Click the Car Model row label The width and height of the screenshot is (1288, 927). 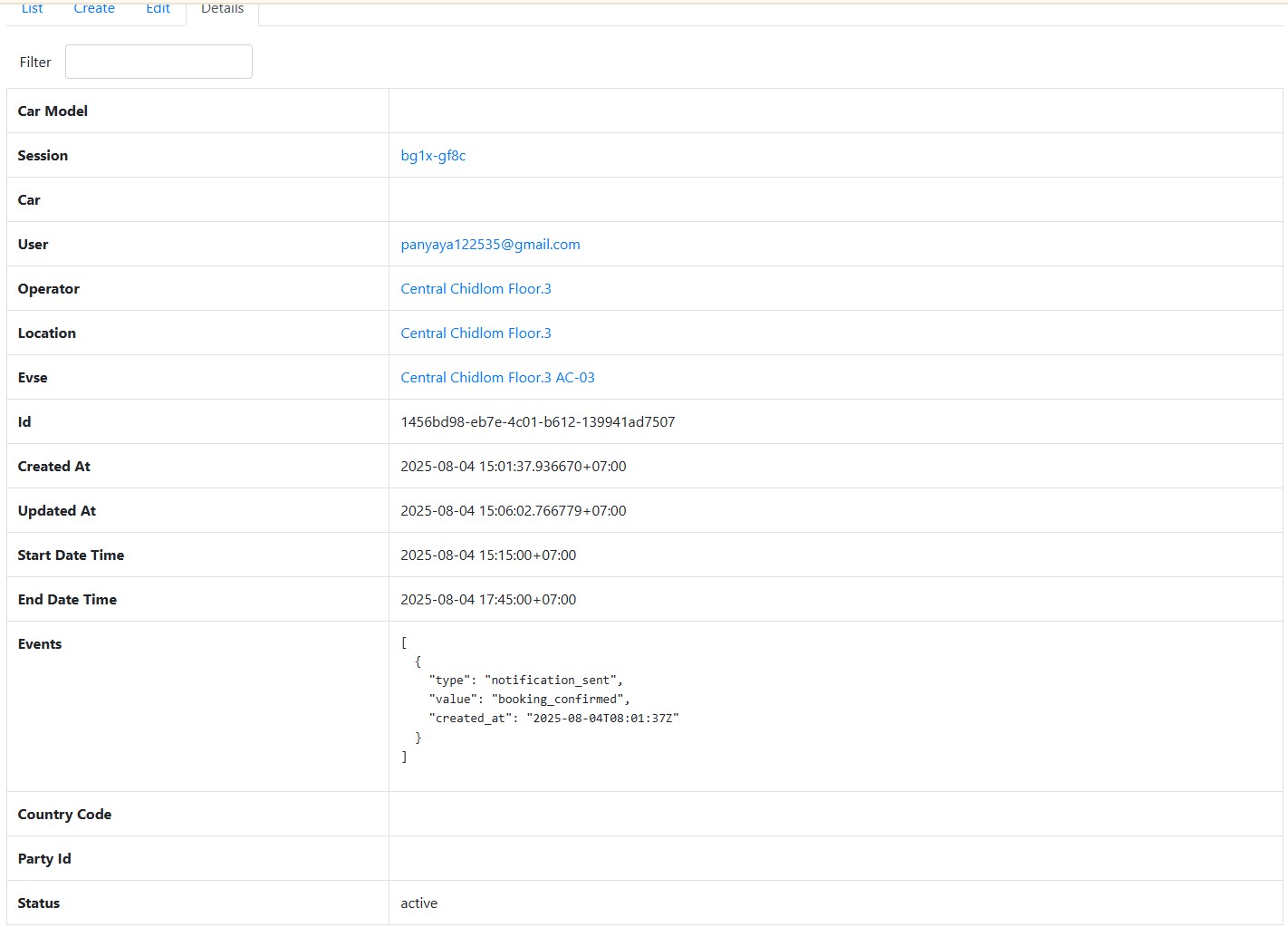point(53,111)
